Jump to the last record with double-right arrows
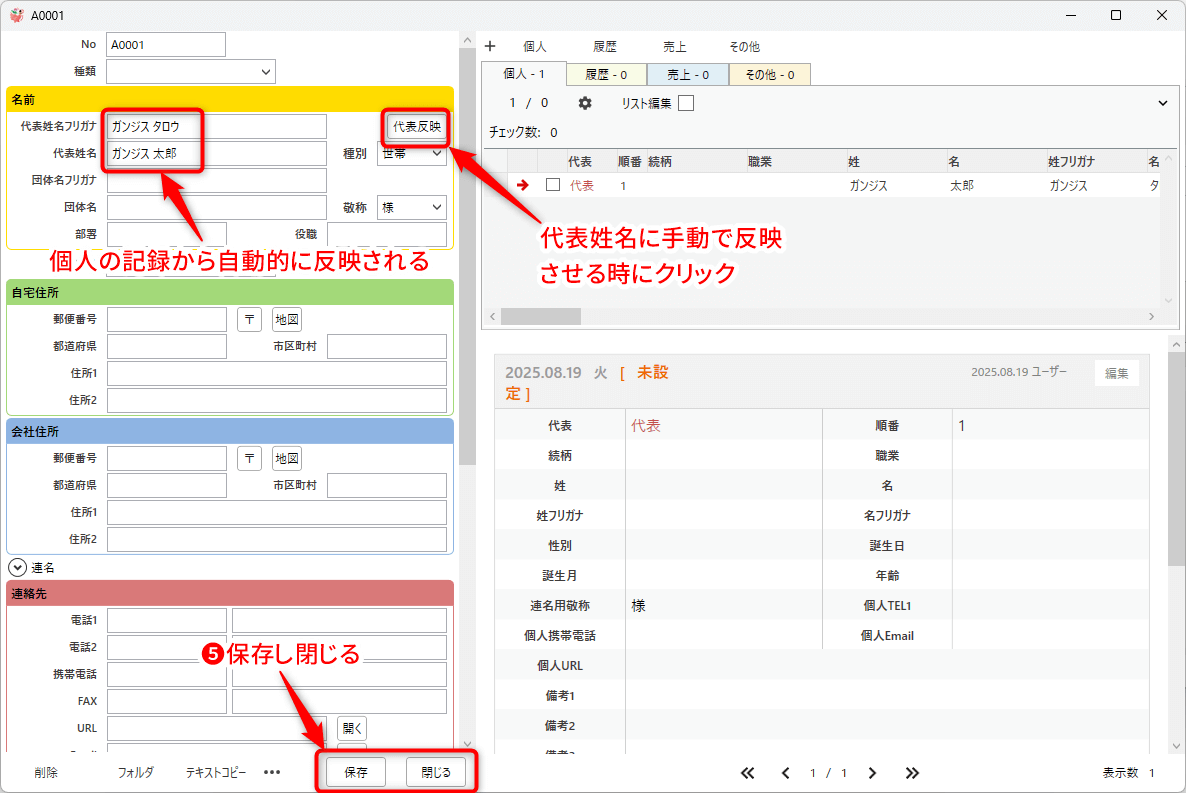The image size is (1186, 793). point(912,773)
